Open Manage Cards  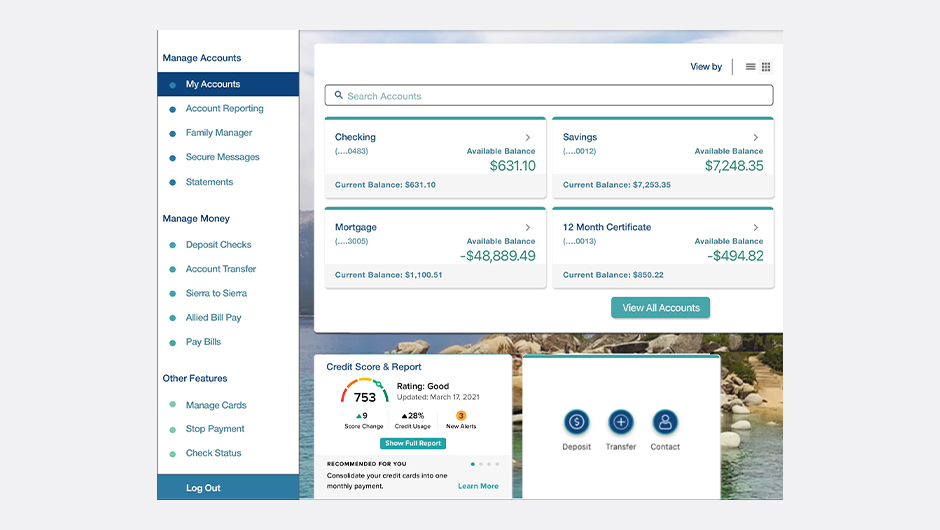(216, 405)
